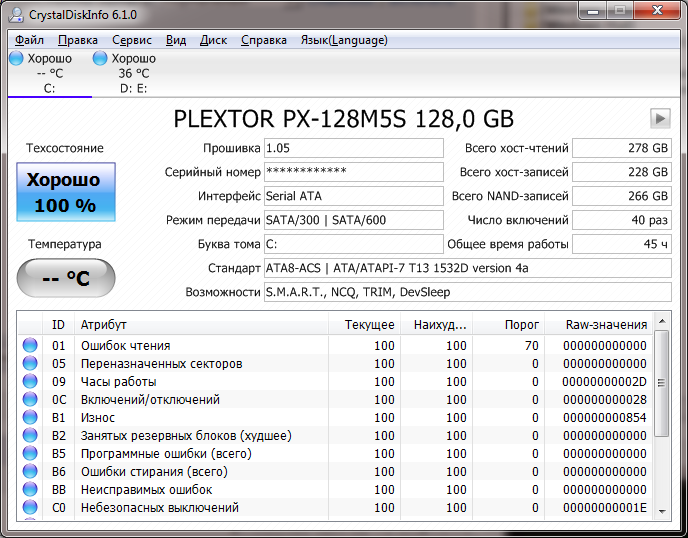Click the Всего хост-чтений value 278 GB
The height and width of the screenshot is (538, 688).
(x=622, y=148)
